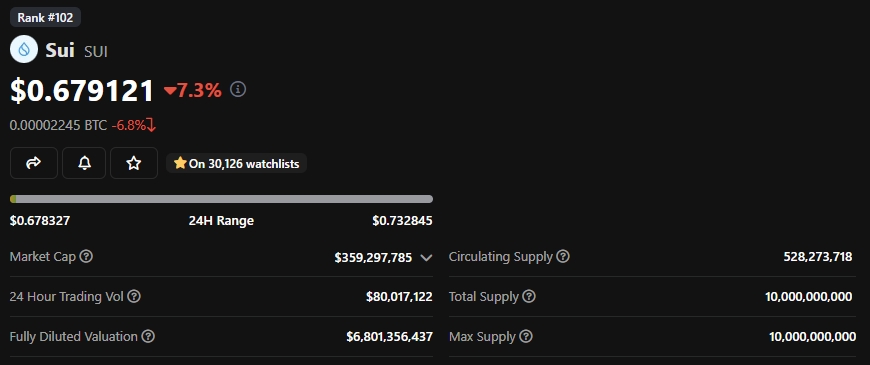The width and height of the screenshot is (870, 365).
Task: Click the Max Supply help icon
Action: pos(526,336)
